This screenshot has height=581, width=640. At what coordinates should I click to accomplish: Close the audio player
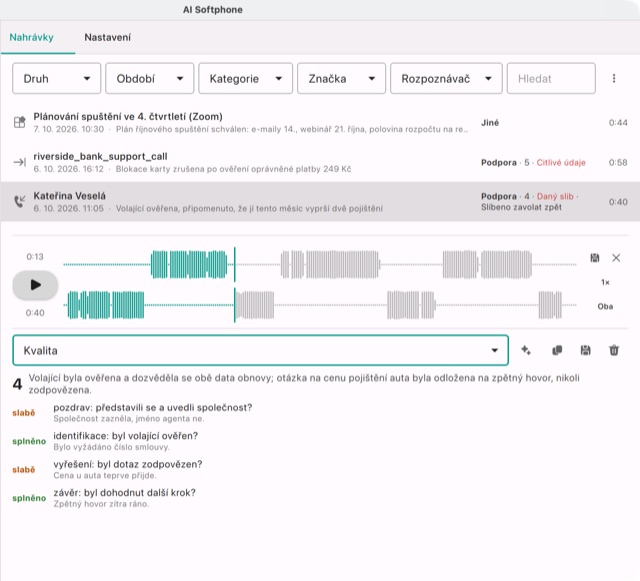(616, 258)
